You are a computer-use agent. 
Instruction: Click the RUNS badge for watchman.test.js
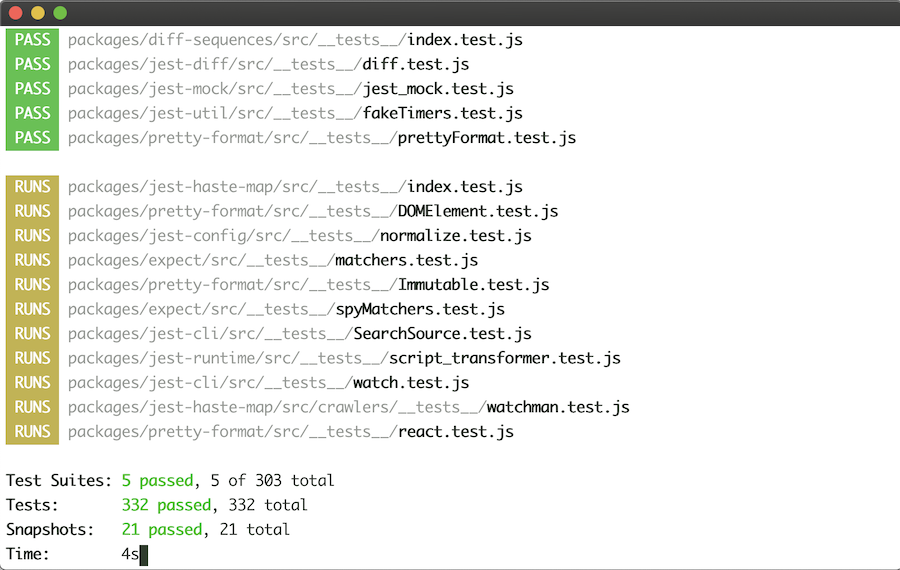coord(33,407)
